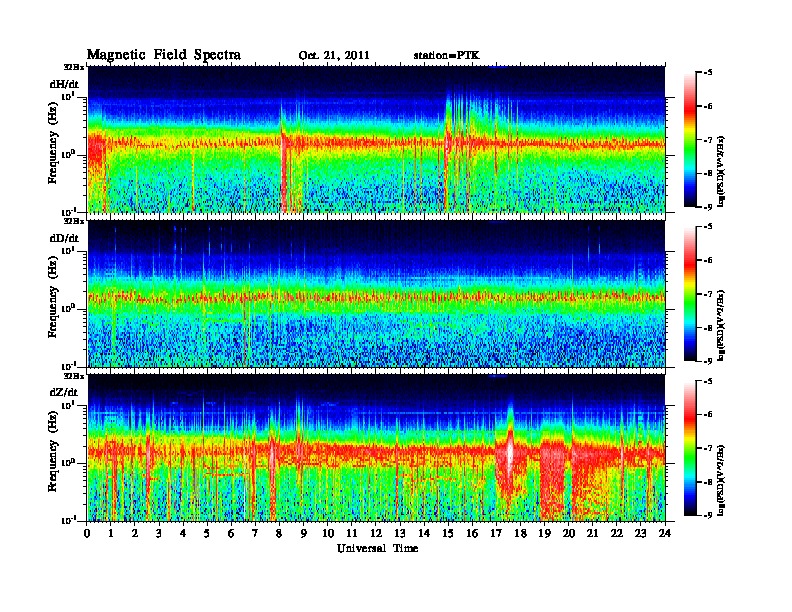Click the dD/dt spectrogram plot
Image resolution: width=792 pixels, height=612 pixels.
coord(376,294)
